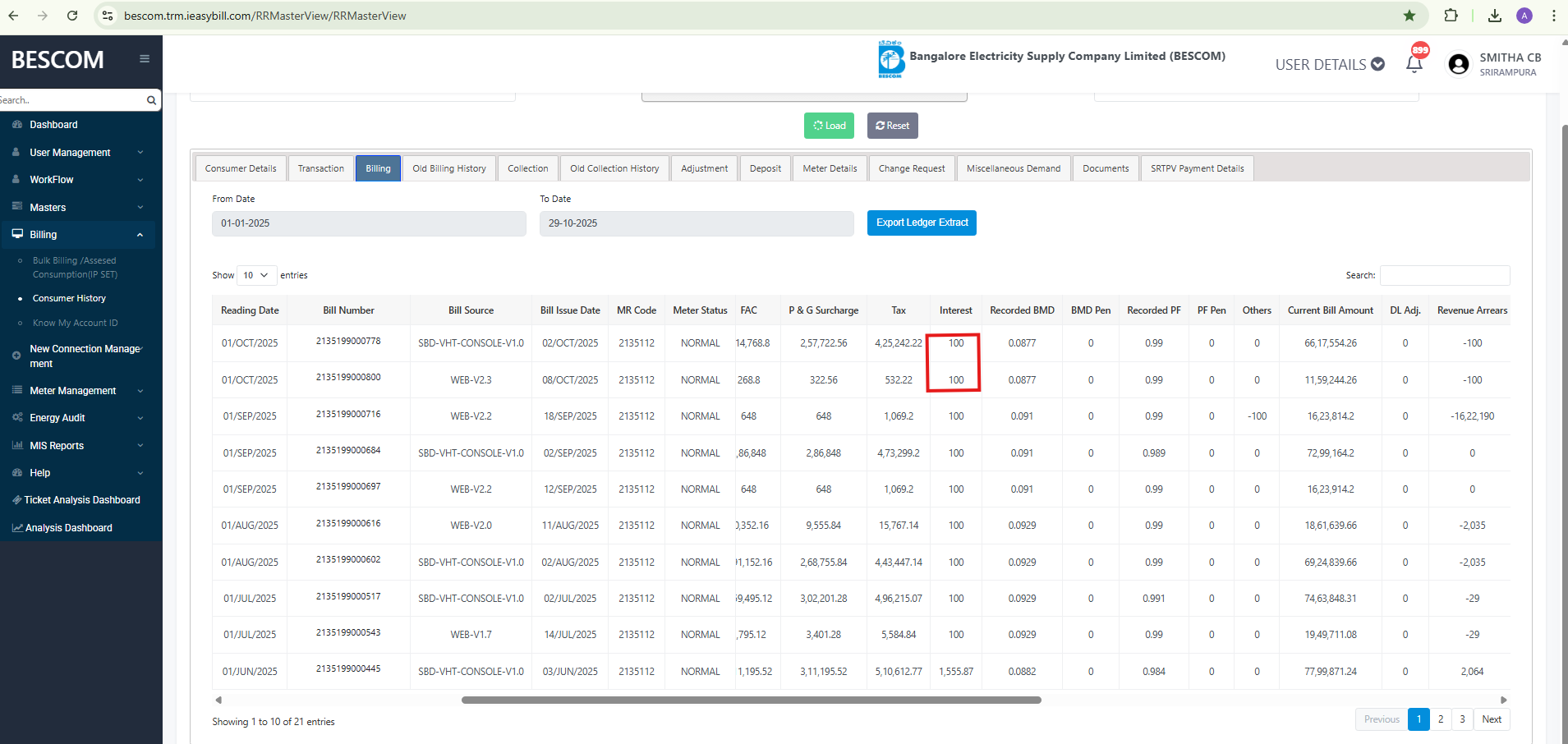Click the Export Ledger Extract button
The image size is (1568, 744).
click(x=922, y=223)
